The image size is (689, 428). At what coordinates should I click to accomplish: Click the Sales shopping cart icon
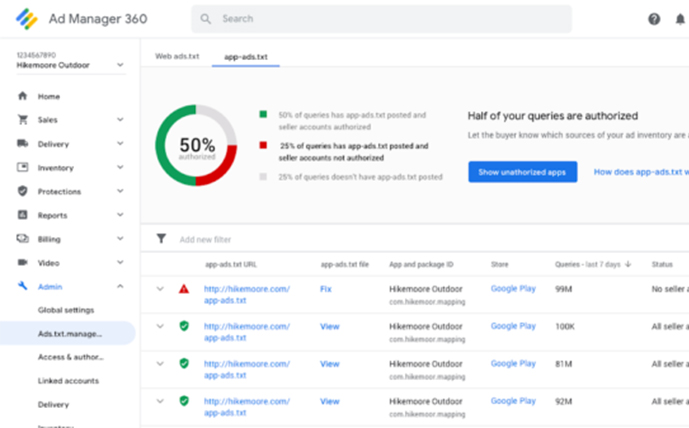pyautogui.click(x=22, y=120)
